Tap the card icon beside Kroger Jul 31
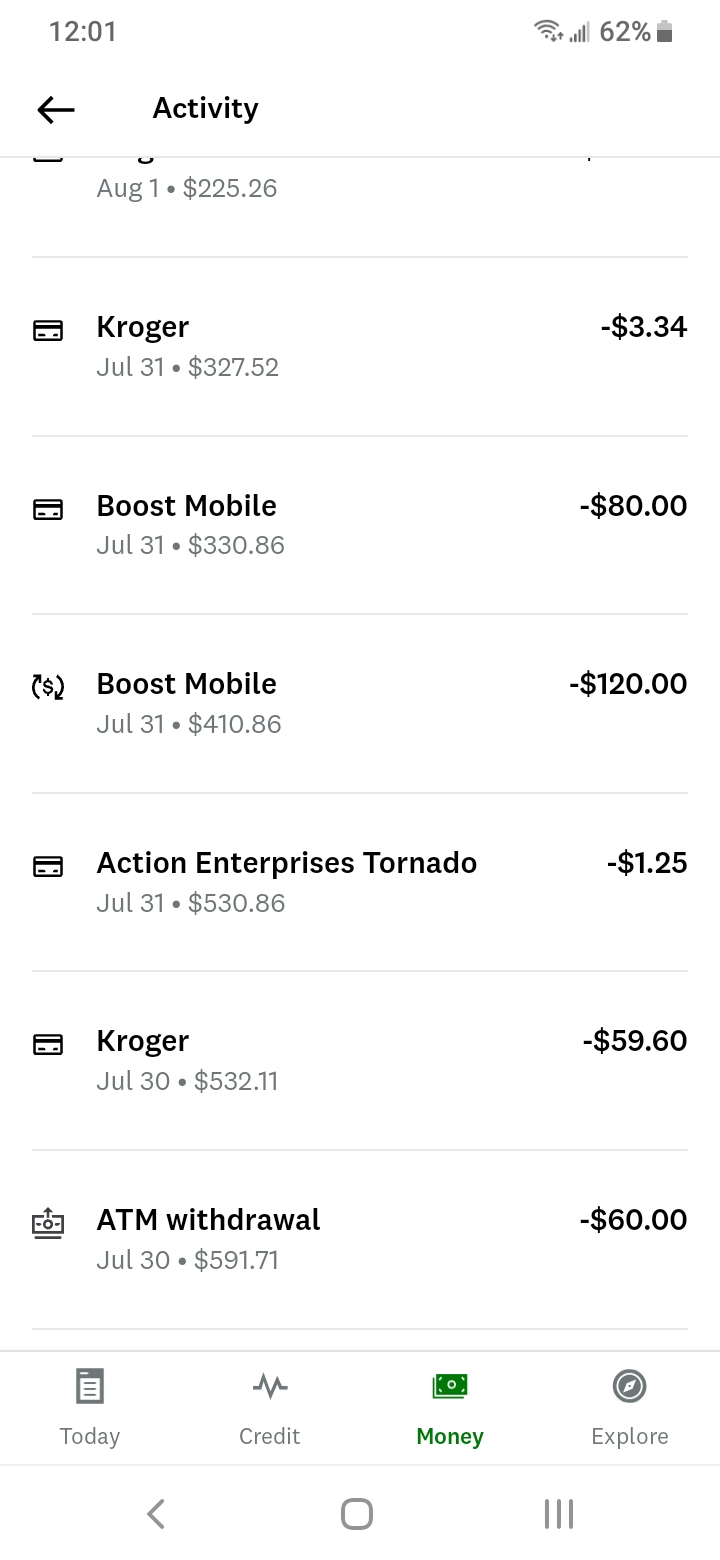Viewport: 720px width, 1560px height. [x=48, y=330]
